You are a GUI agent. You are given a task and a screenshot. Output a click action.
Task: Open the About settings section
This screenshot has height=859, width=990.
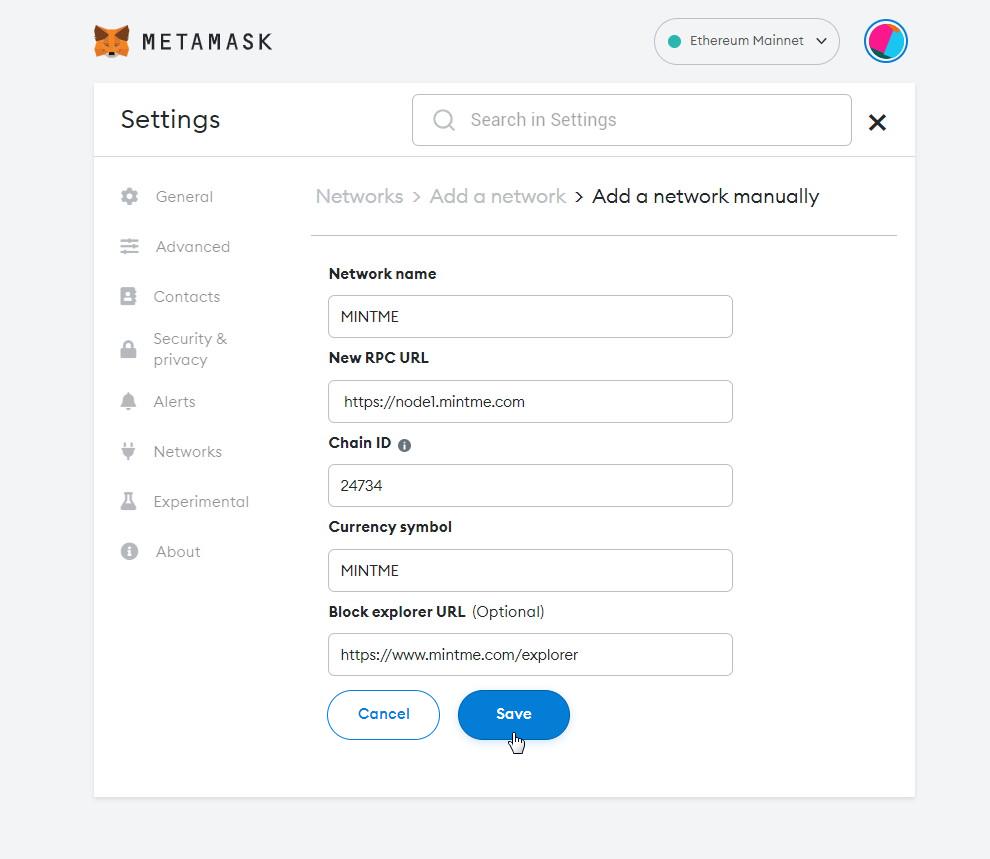tap(178, 552)
